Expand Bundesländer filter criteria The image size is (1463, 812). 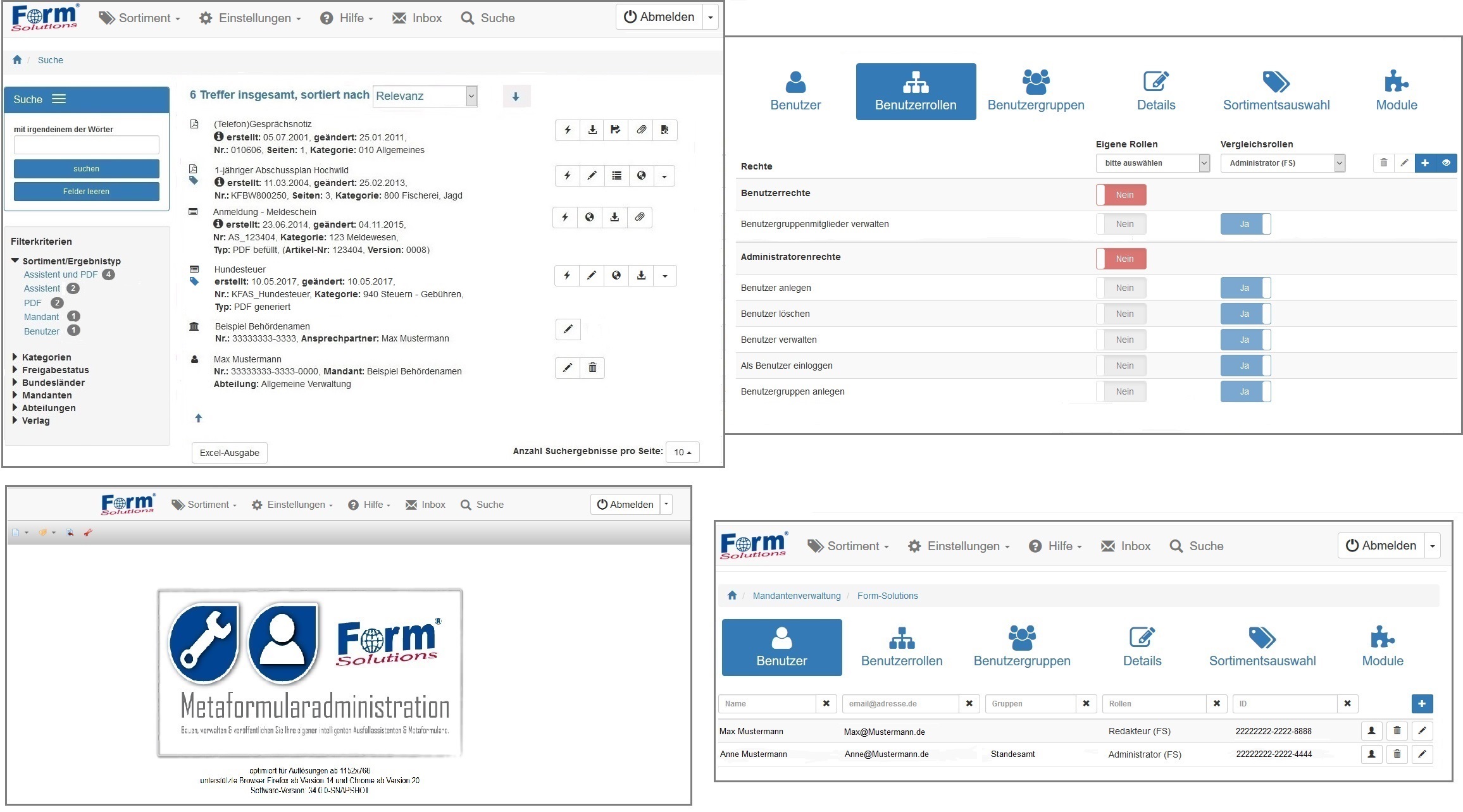[49, 383]
